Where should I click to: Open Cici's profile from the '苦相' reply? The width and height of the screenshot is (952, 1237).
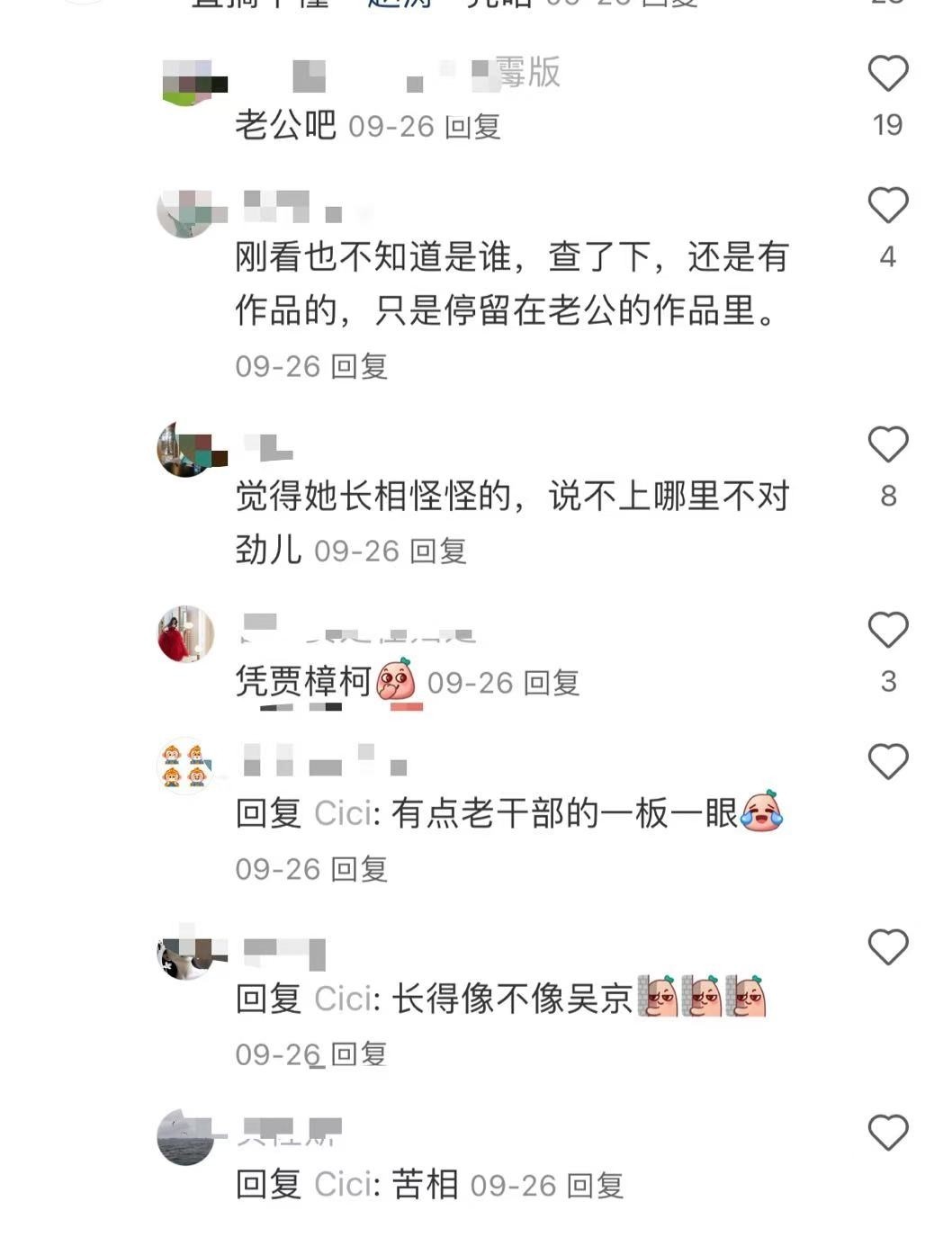(x=343, y=1185)
